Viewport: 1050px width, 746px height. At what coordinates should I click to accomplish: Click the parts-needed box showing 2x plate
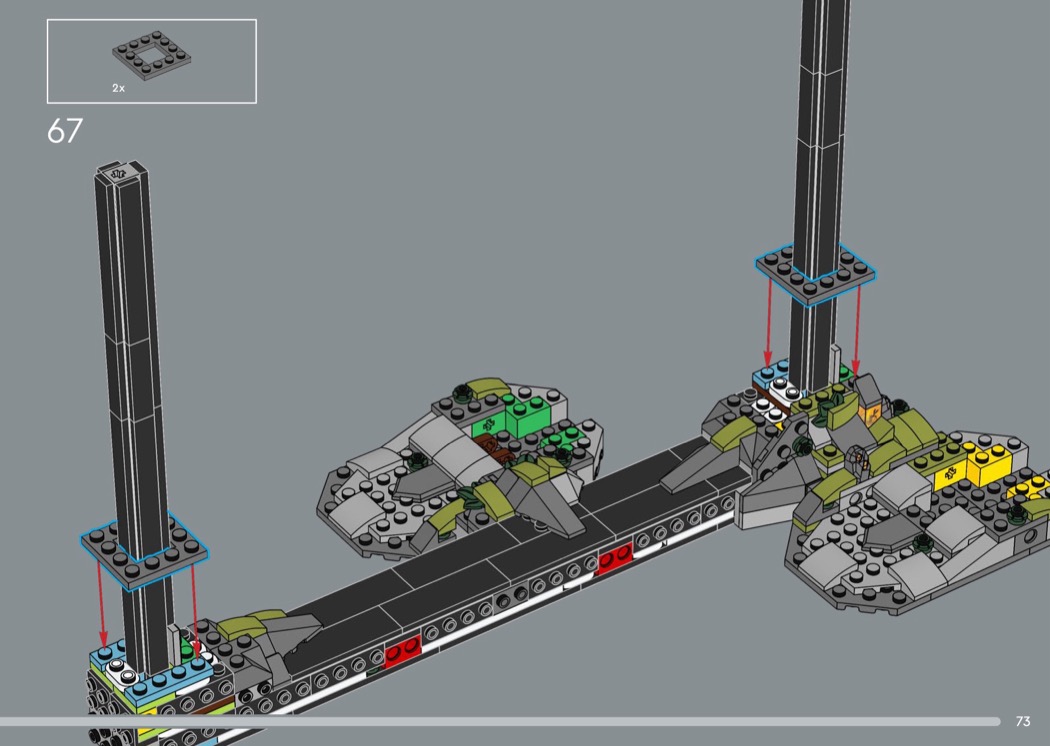tap(151, 61)
